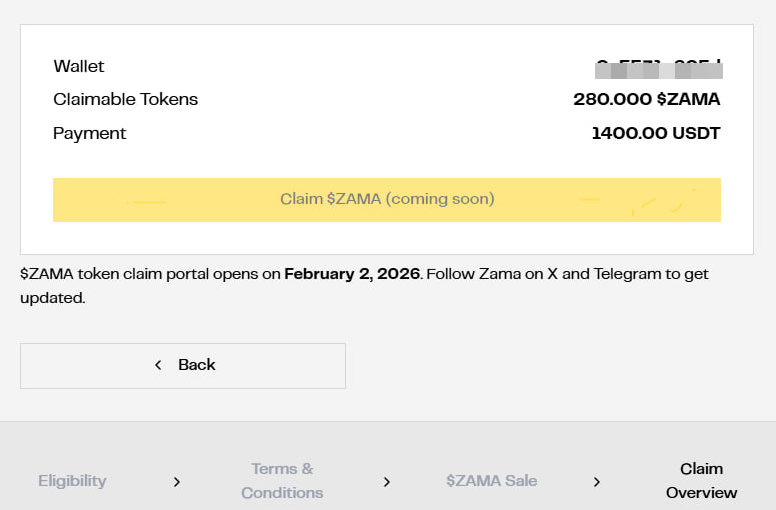The height and width of the screenshot is (510, 776).
Task: Click the 280.000 $ZAMA claimable amount
Action: [646, 99]
